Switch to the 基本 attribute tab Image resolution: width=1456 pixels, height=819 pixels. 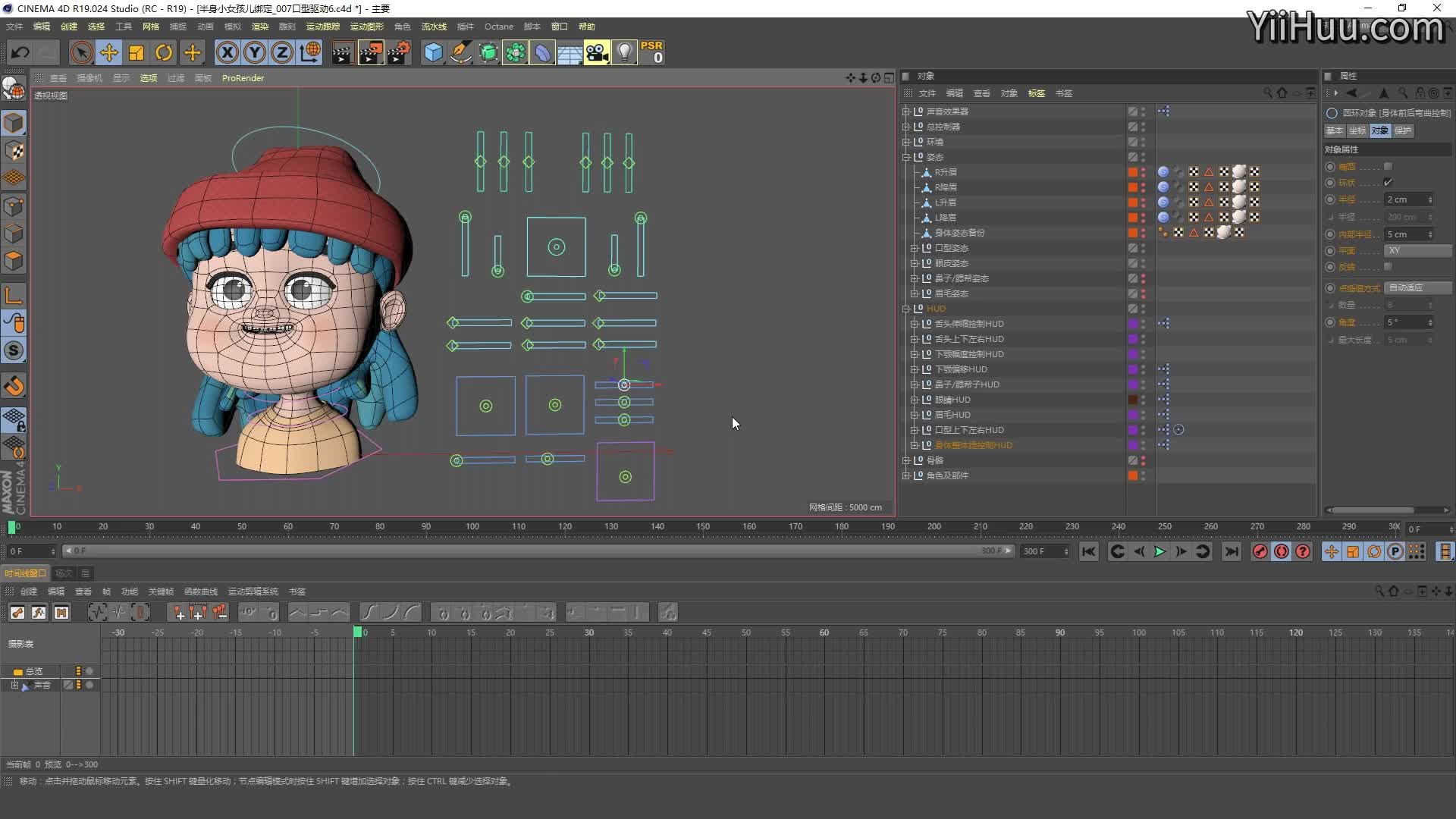coord(1335,130)
